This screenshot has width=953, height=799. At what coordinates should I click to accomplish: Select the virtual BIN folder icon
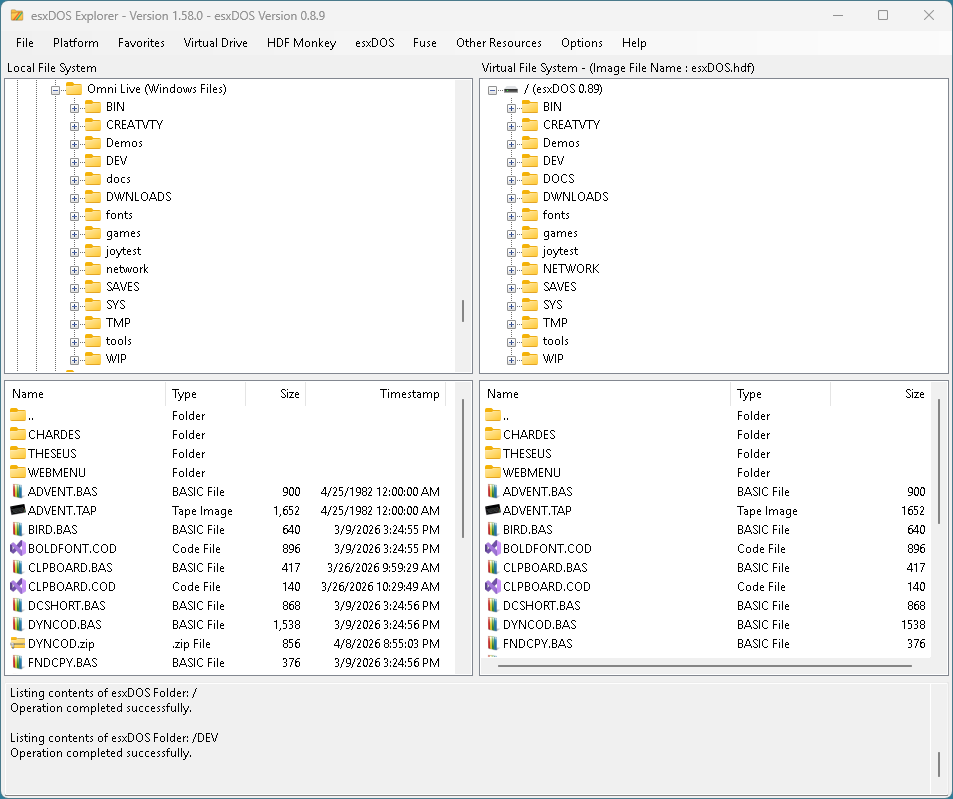coord(530,107)
